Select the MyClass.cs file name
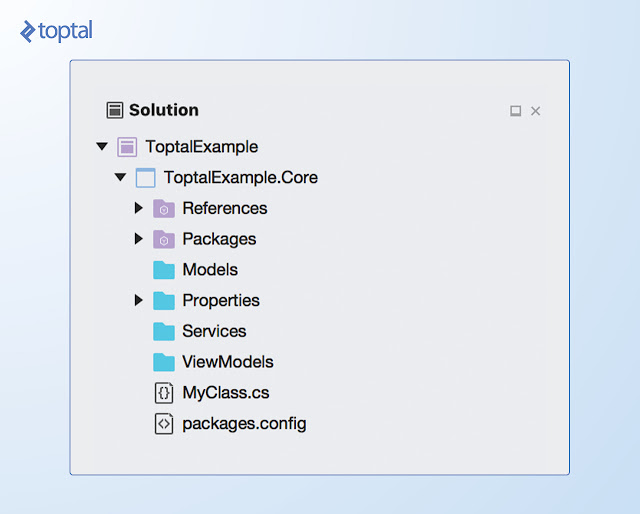Image resolution: width=640 pixels, height=514 pixels. pos(225,393)
